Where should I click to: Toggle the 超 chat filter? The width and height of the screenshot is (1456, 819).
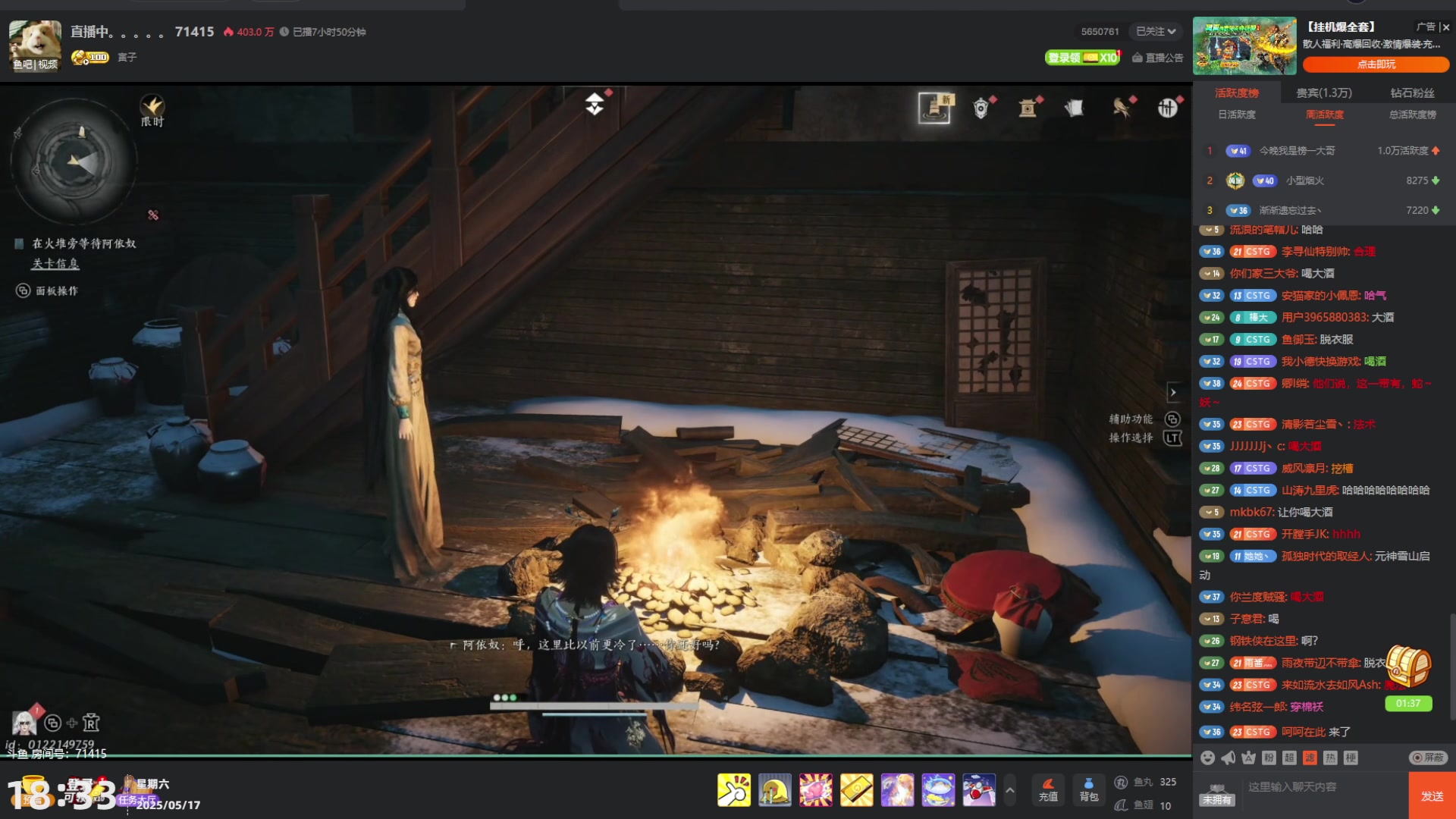pyautogui.click(x=1289, y=758)
